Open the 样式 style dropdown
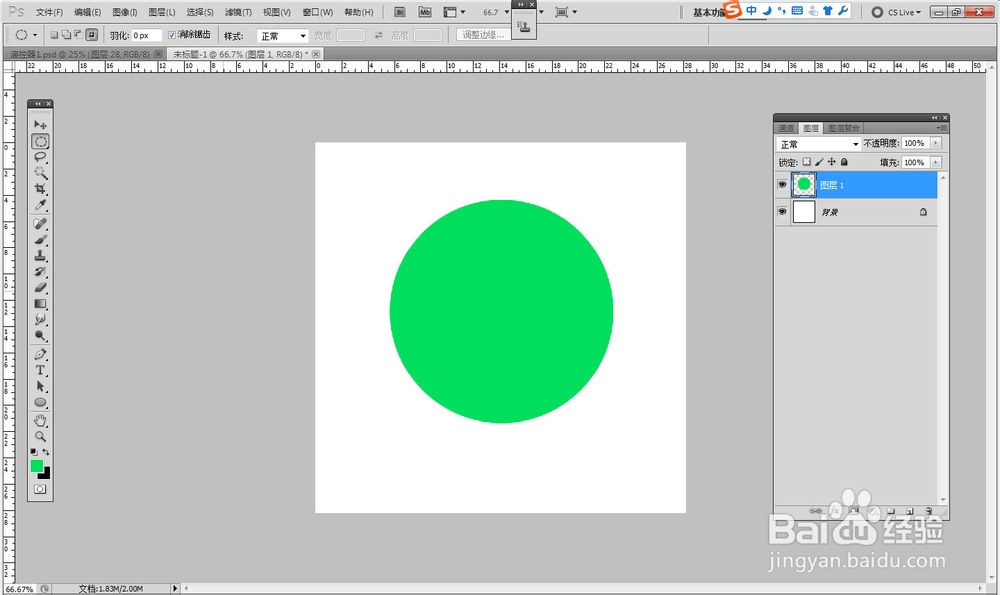Viewport: 1000px width, 595px height. pos(283,36)
